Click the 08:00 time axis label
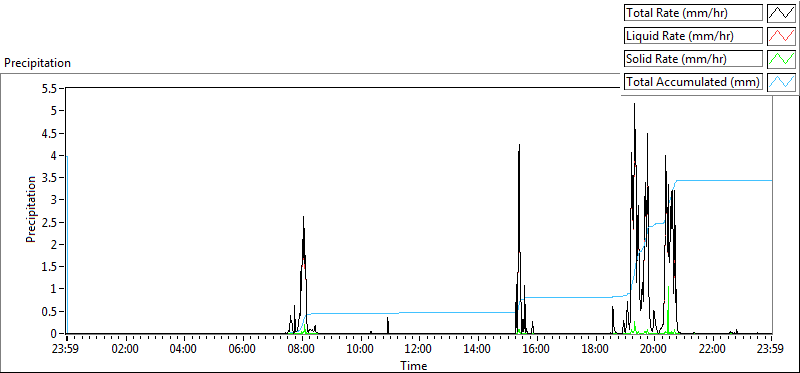The width and height of the screenshot is (800, 373). pos(302,350)
